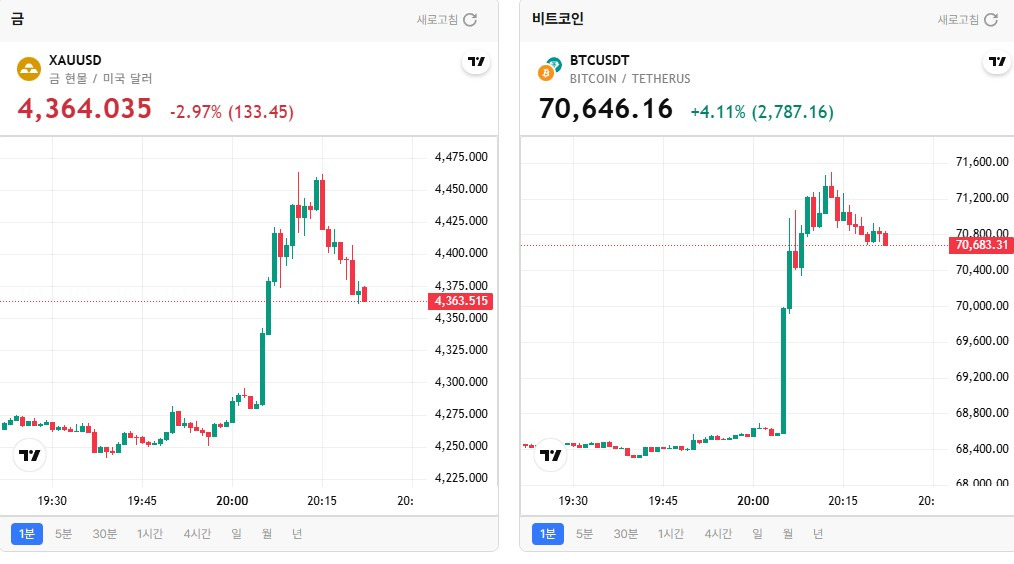Choose 년 (yearly) interval on Bitcoin chart

[x=818, y=534]
